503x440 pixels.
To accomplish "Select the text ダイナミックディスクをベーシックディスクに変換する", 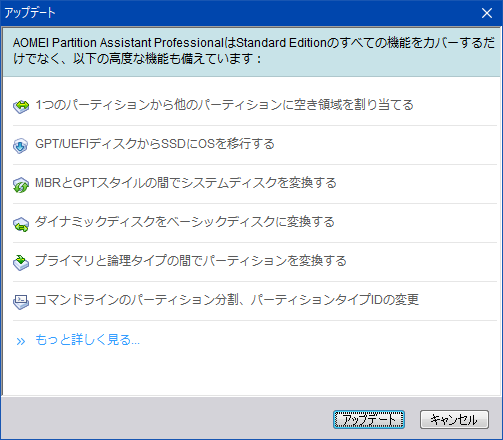I will pyautogui.click(x=185, y=222).
